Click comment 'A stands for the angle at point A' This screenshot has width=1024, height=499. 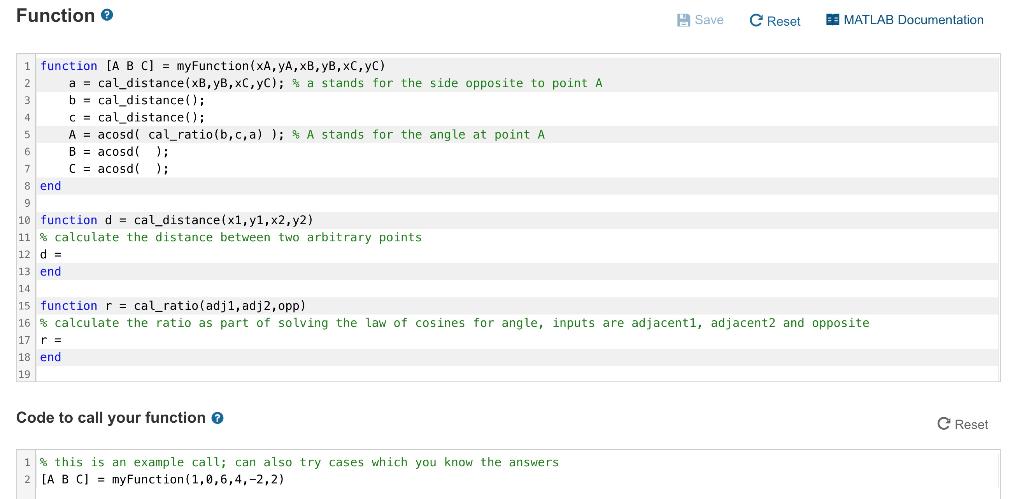coord(419,135)
